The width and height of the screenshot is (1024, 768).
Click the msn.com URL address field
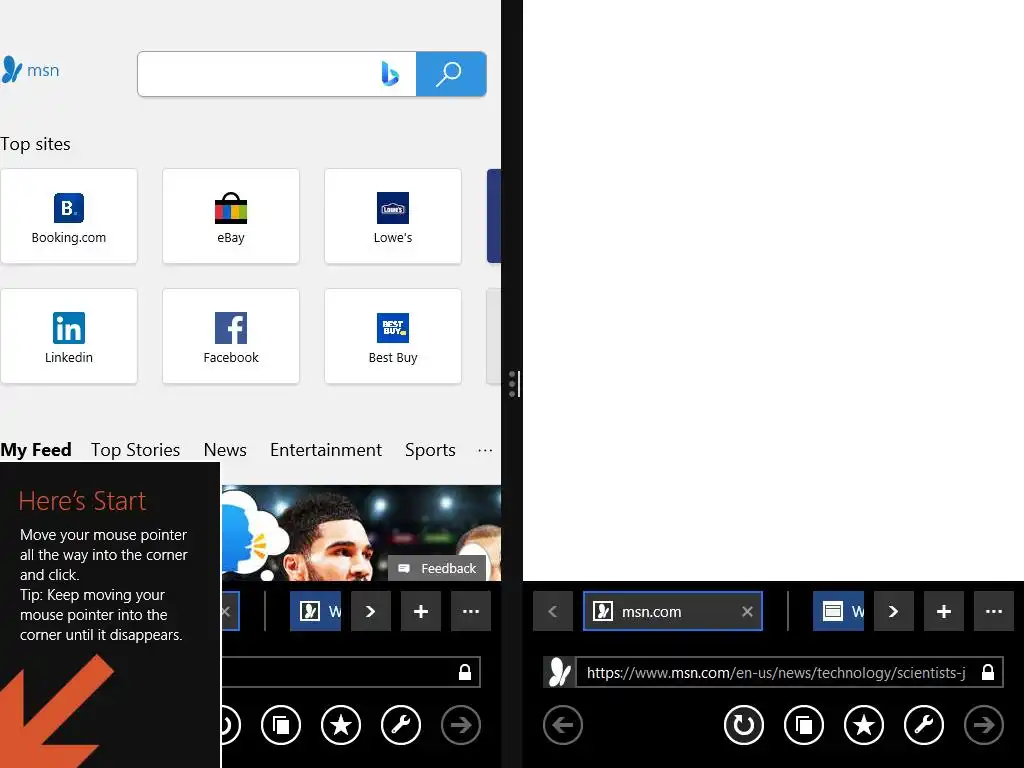coord(776,673)
